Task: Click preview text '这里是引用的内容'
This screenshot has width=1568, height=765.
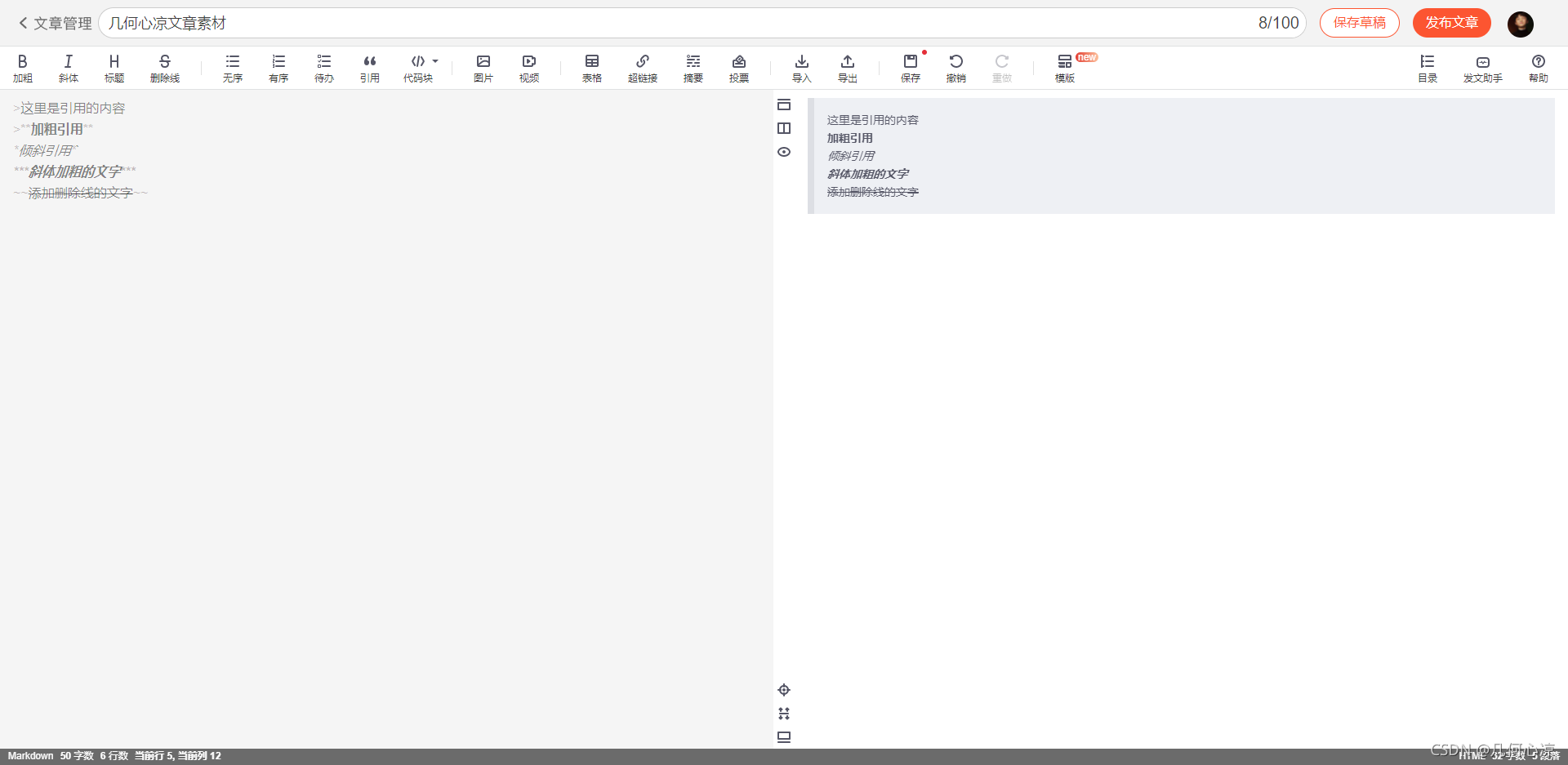Action: pyautogui.click(x=873, y=120)
